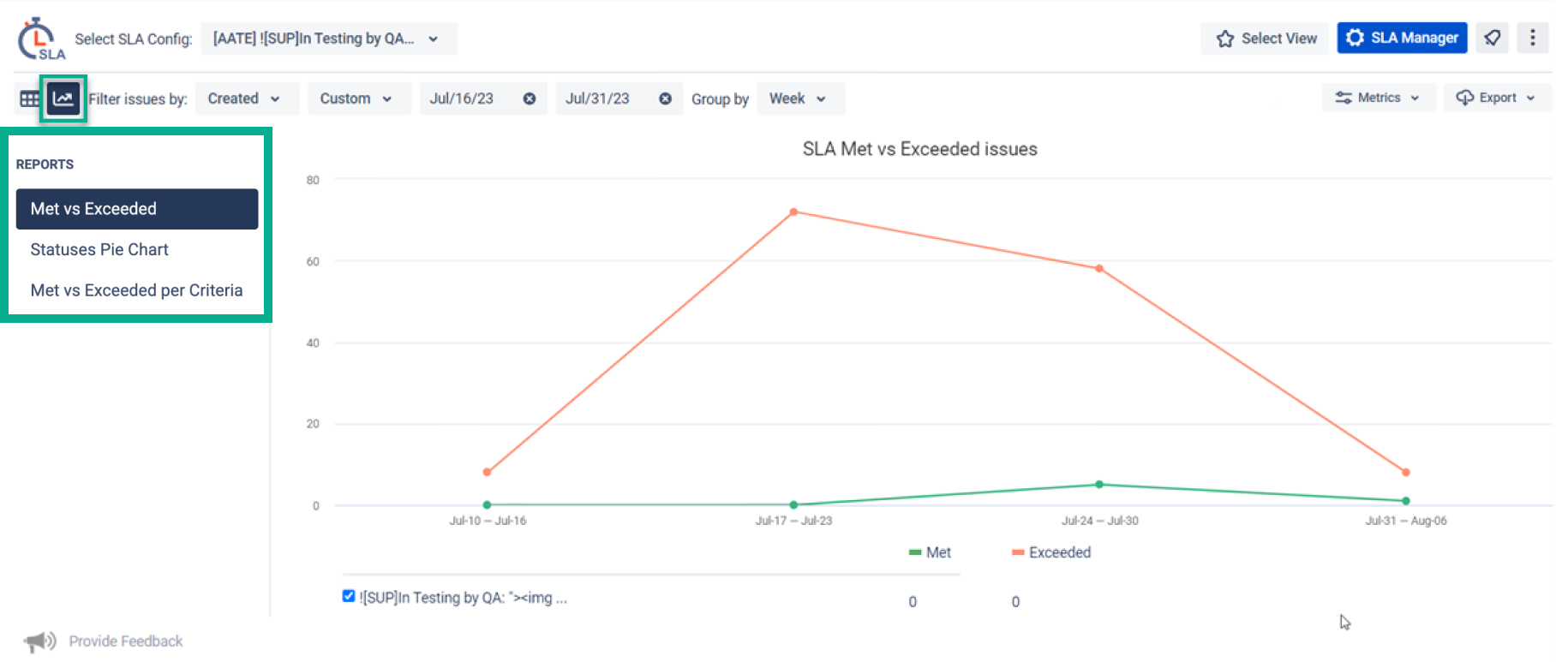Select Met vs Exceeded per Criteria report
1568x662 pixels.
point(136,290)
